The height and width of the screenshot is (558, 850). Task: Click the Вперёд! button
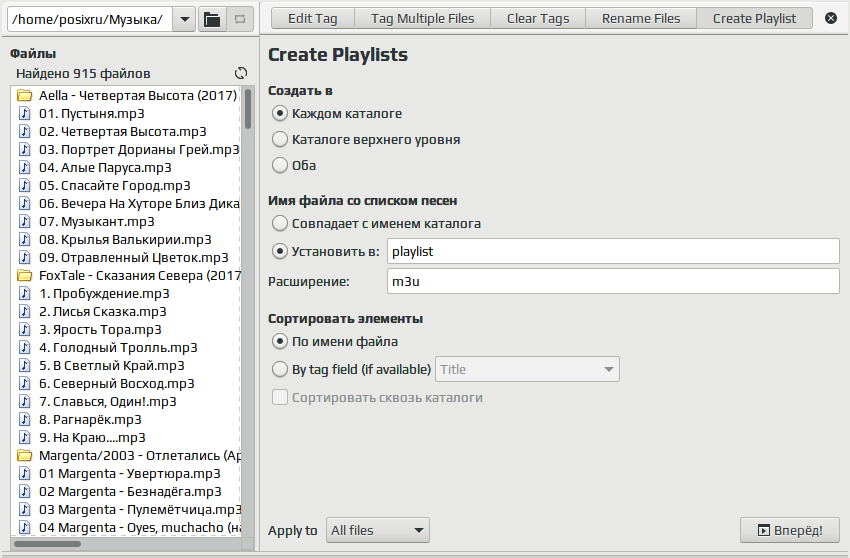(x=790, y=530)
